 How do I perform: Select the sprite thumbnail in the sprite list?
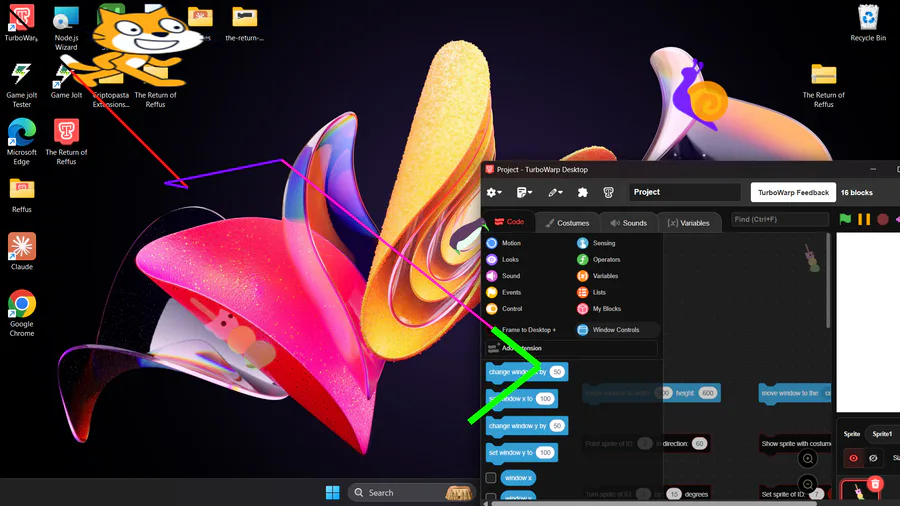coord(858,492)
